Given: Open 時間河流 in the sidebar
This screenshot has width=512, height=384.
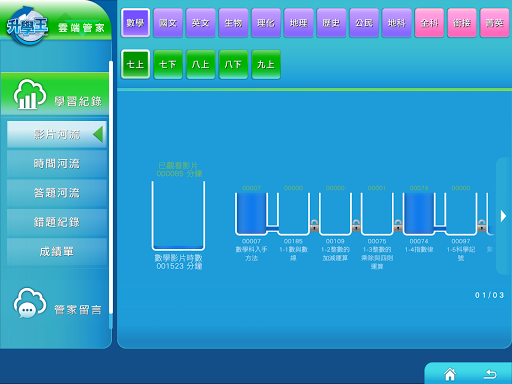Looking at the screenshot, I should click(57, 164).
